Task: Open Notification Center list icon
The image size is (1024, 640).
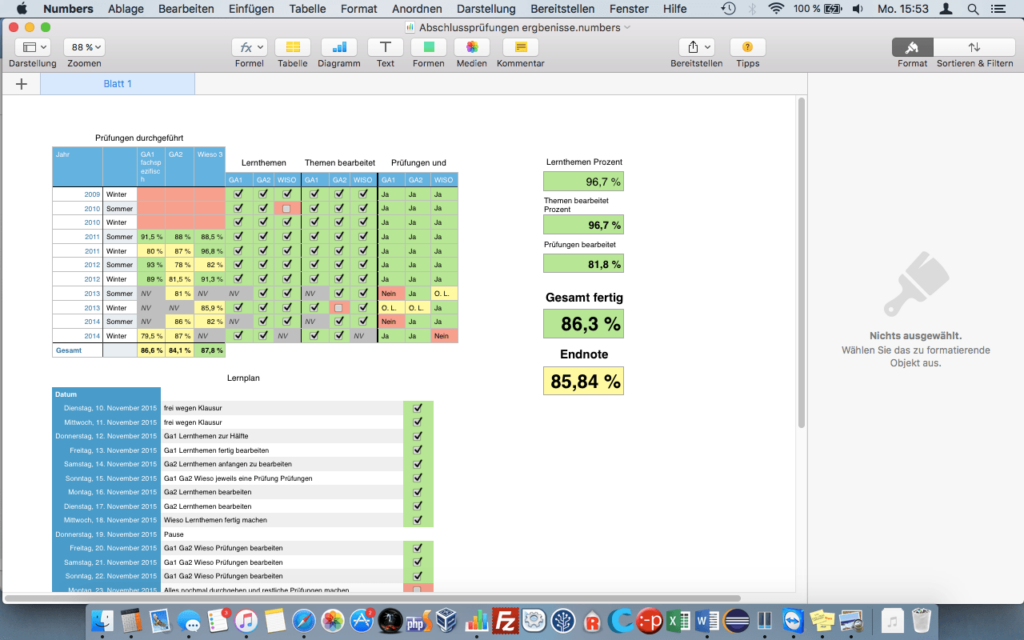Action: point(998,9)
